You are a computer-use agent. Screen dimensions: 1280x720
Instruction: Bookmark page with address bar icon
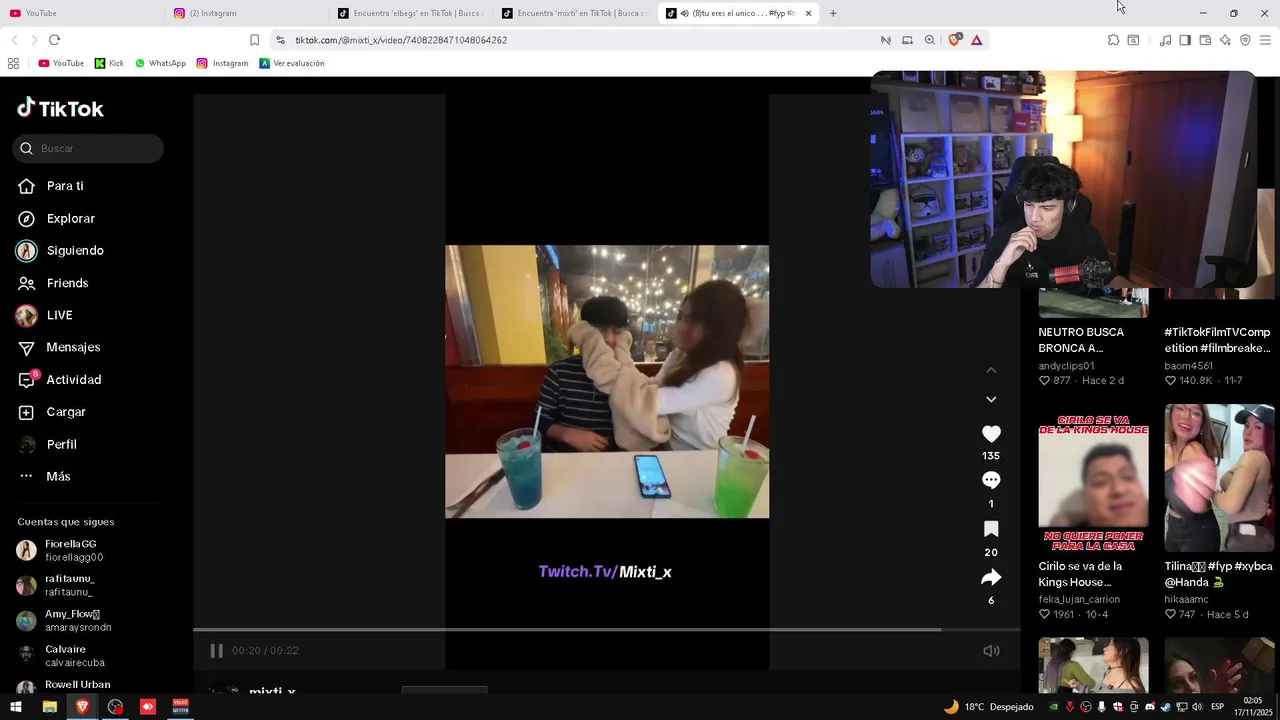(x=254, y=40)
